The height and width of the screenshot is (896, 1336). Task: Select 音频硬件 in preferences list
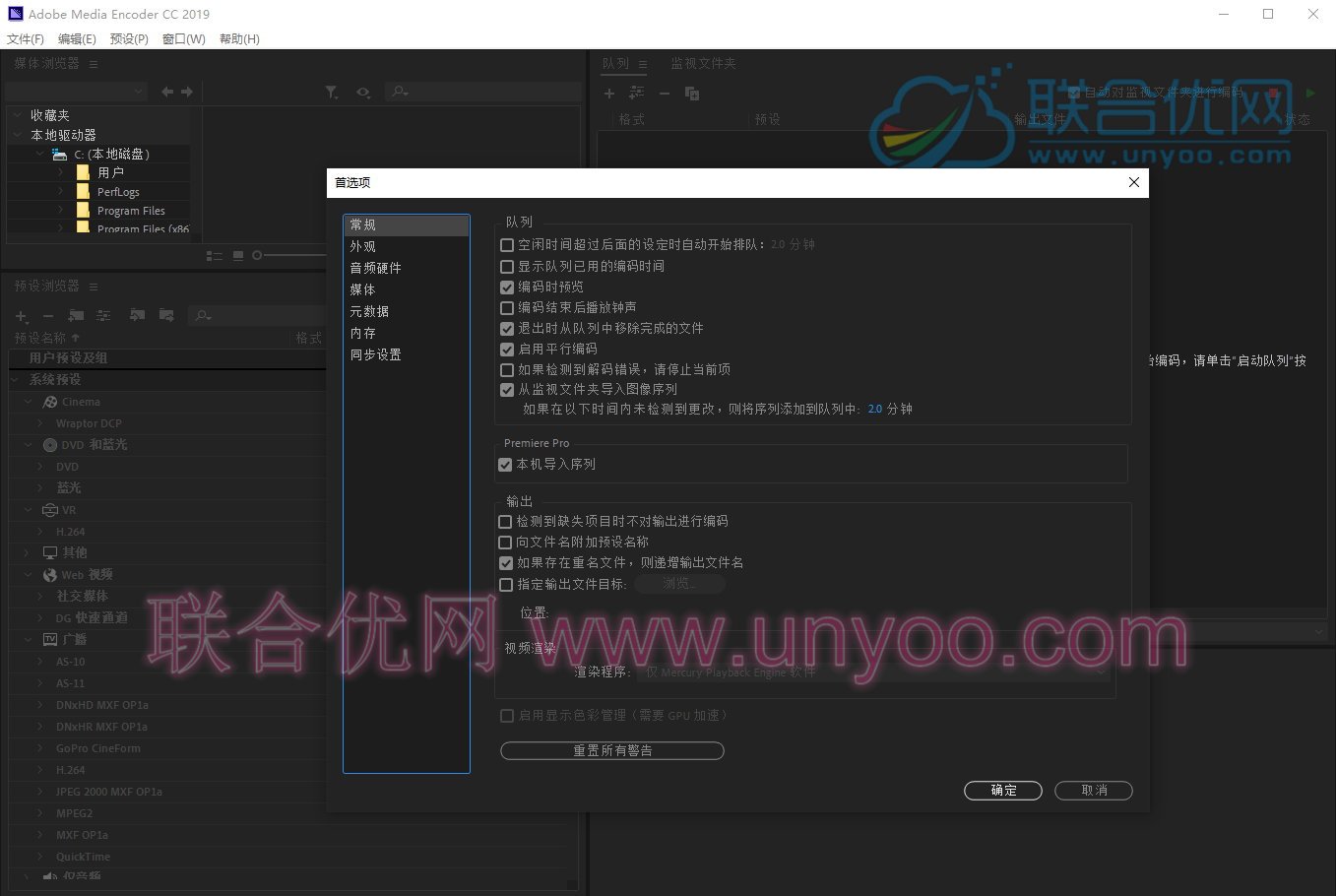(x=406, y=269)
